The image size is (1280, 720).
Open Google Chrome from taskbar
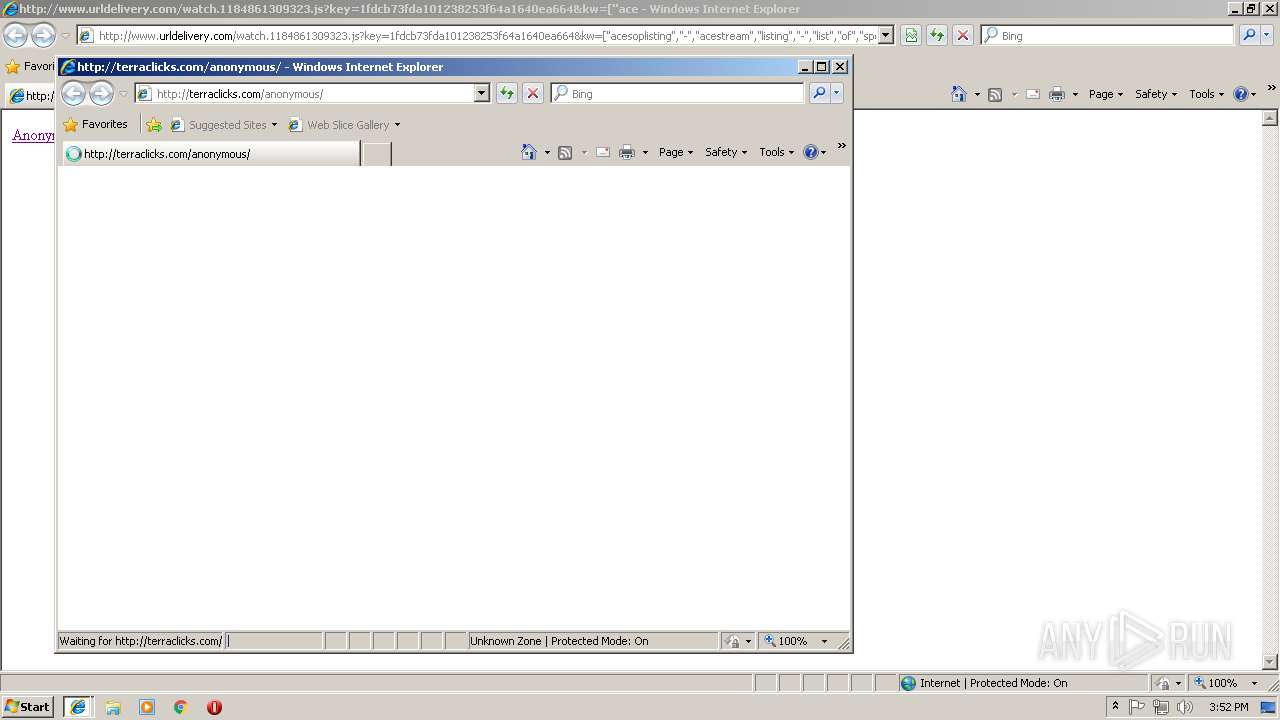click(181, 707)
